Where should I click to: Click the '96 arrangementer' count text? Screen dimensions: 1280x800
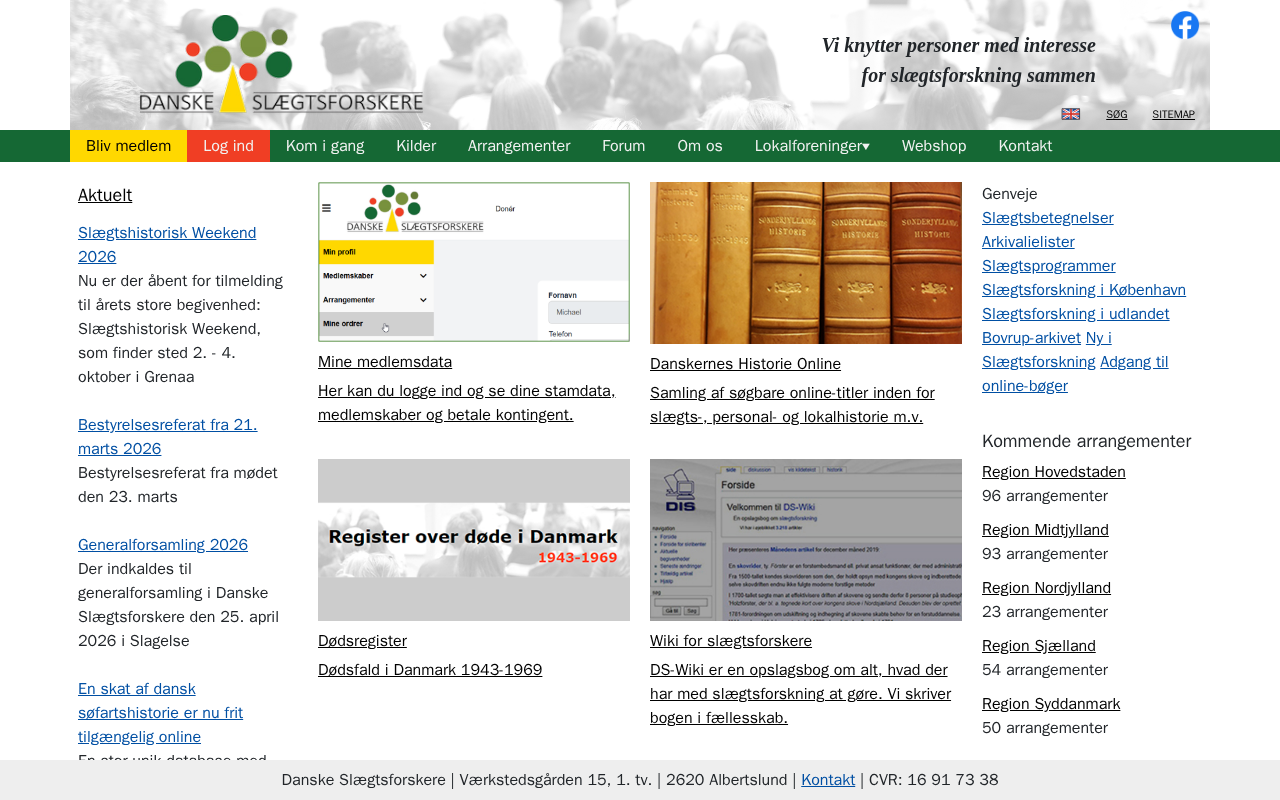[1045, 496]
